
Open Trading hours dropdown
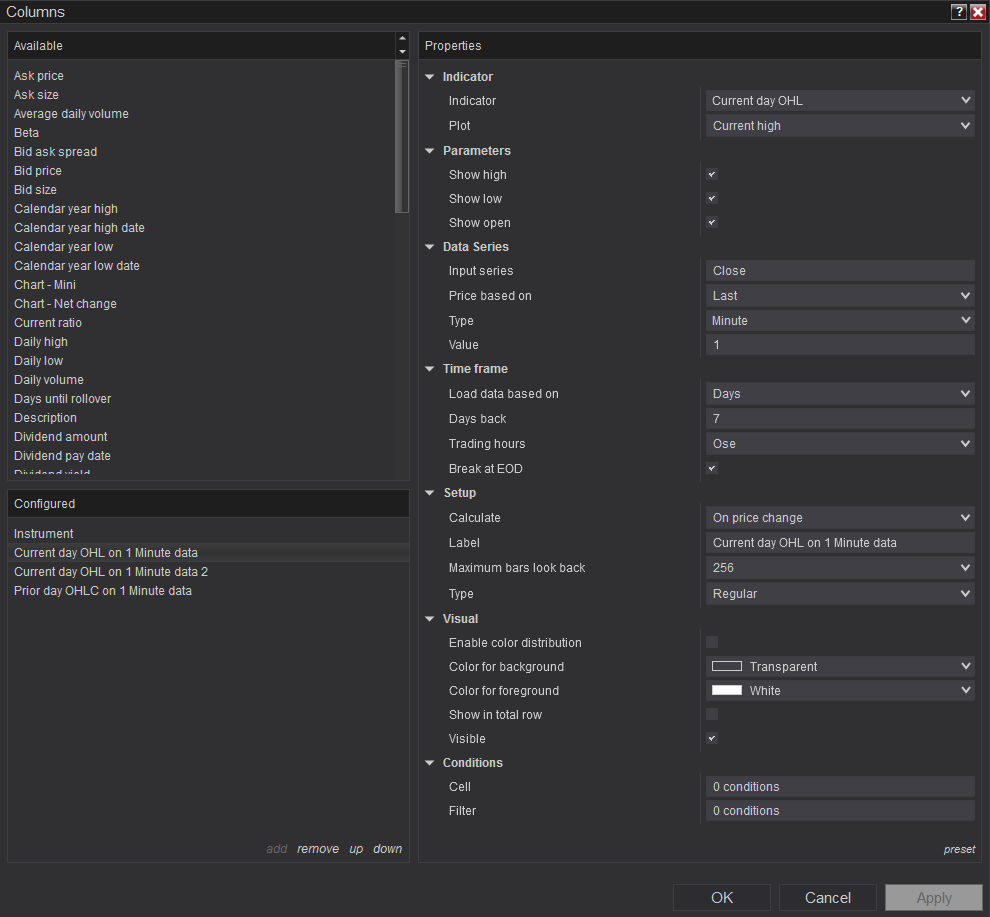point(840,444)
